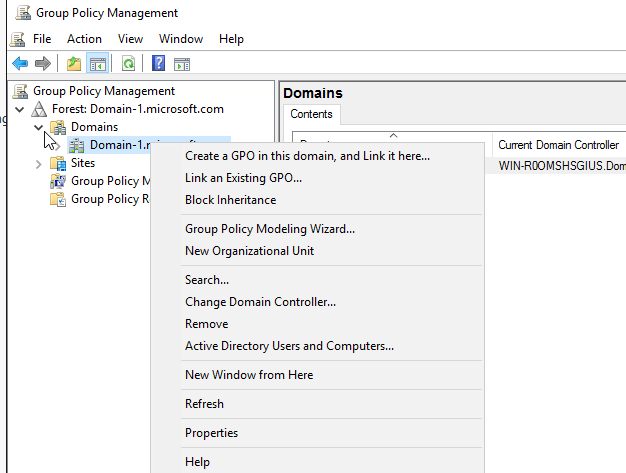Image resolution: width=626 pixels, height=473 pixels.
Task: Select Remove from the context menu
Action: 318,324
